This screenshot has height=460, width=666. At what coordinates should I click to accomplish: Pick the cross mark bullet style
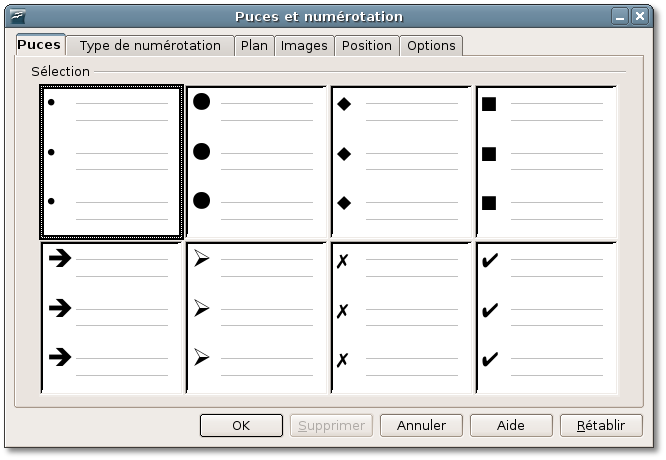point(401,318)
